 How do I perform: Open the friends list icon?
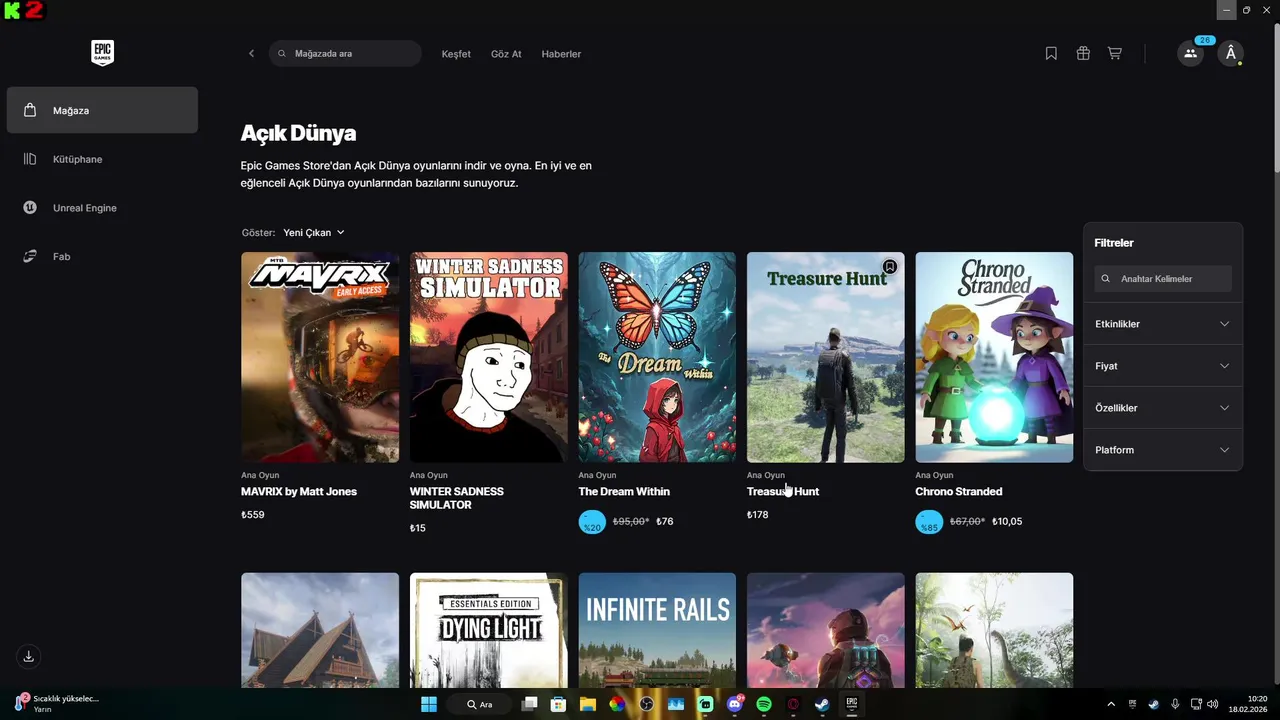(1190, 53)
